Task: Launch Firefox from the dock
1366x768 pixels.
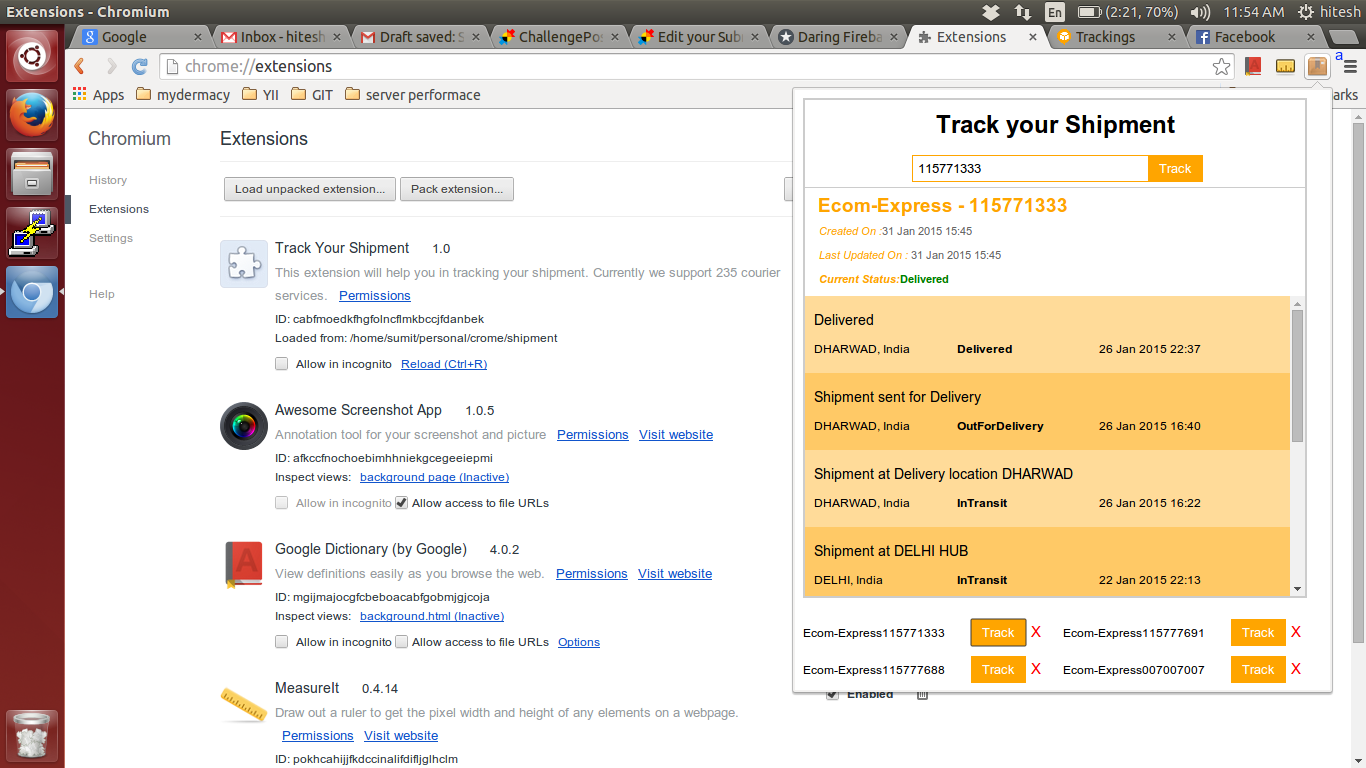Action: tap(32, 115)
